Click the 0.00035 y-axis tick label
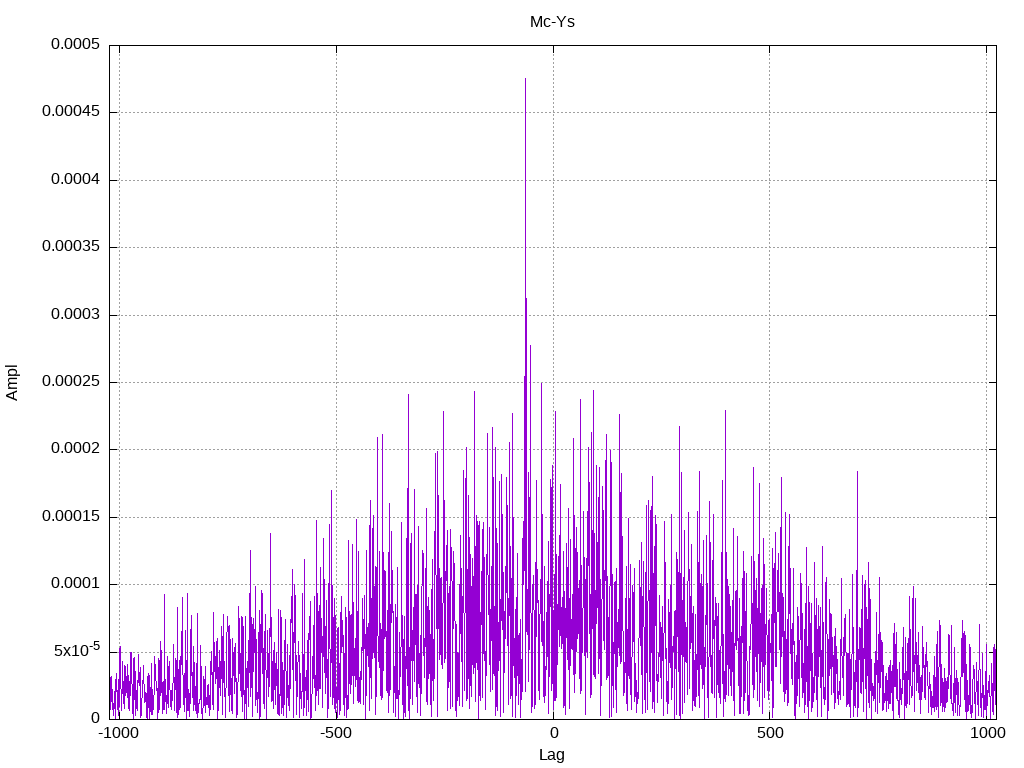 (71, 246)
